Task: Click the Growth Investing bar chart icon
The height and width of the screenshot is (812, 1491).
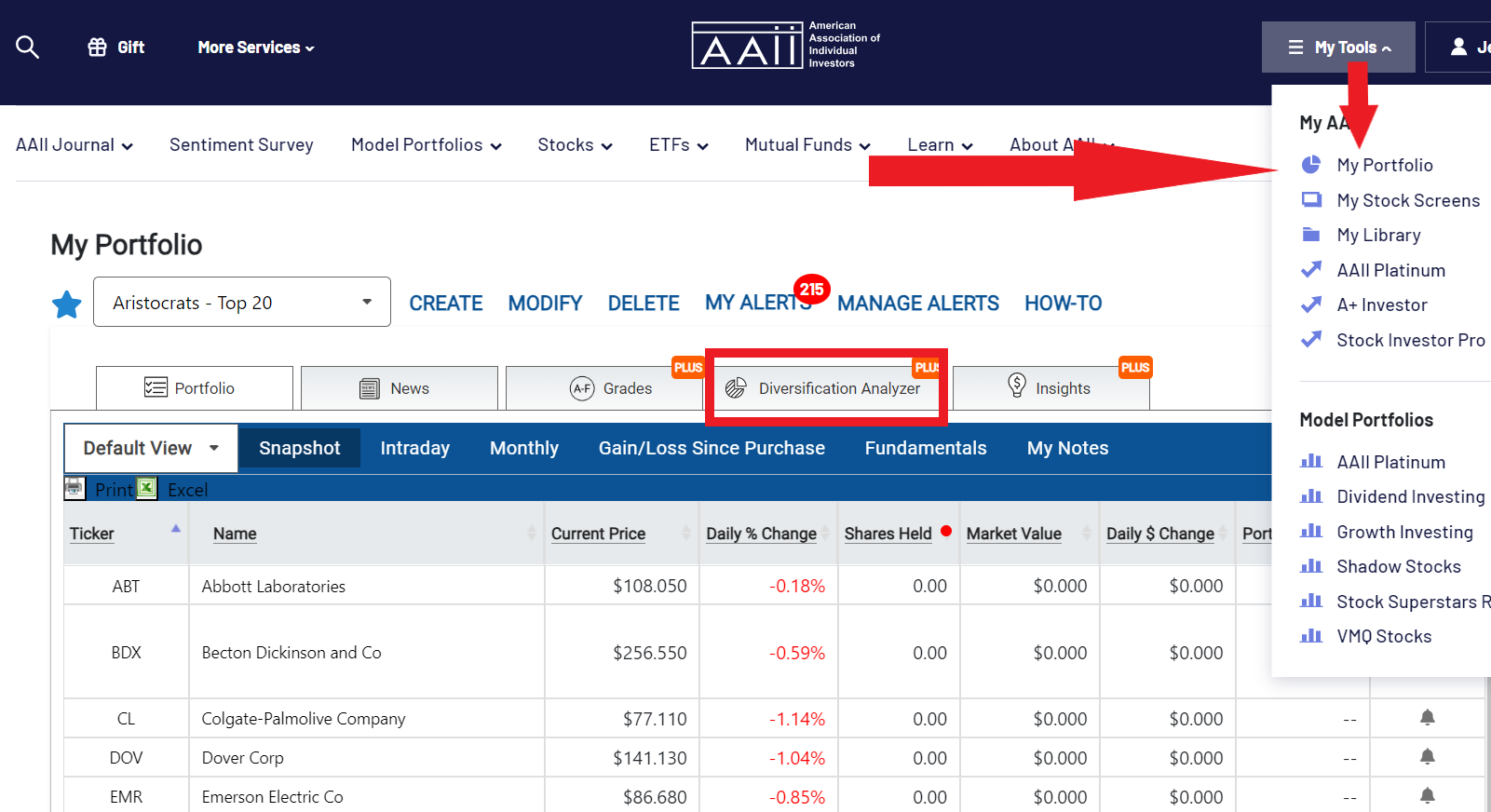Action: pyautogui.click(x=1311, y=531)
